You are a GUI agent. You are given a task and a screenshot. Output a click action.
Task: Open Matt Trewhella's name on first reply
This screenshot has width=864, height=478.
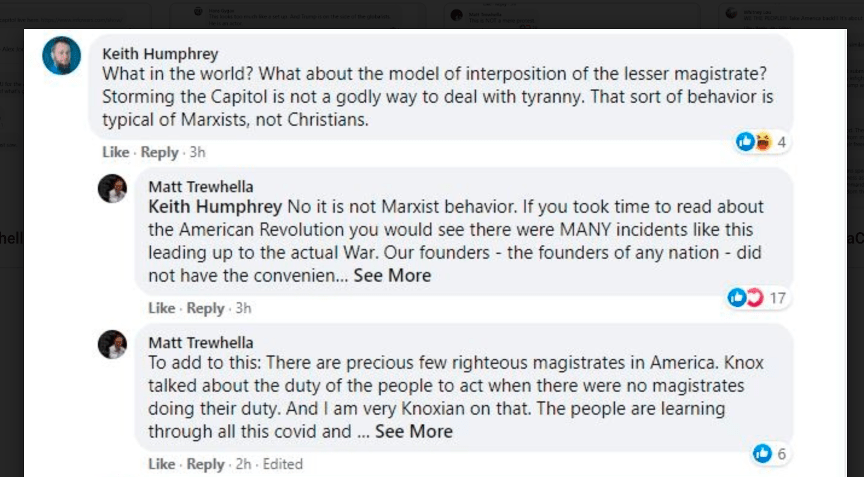(200, 186)
